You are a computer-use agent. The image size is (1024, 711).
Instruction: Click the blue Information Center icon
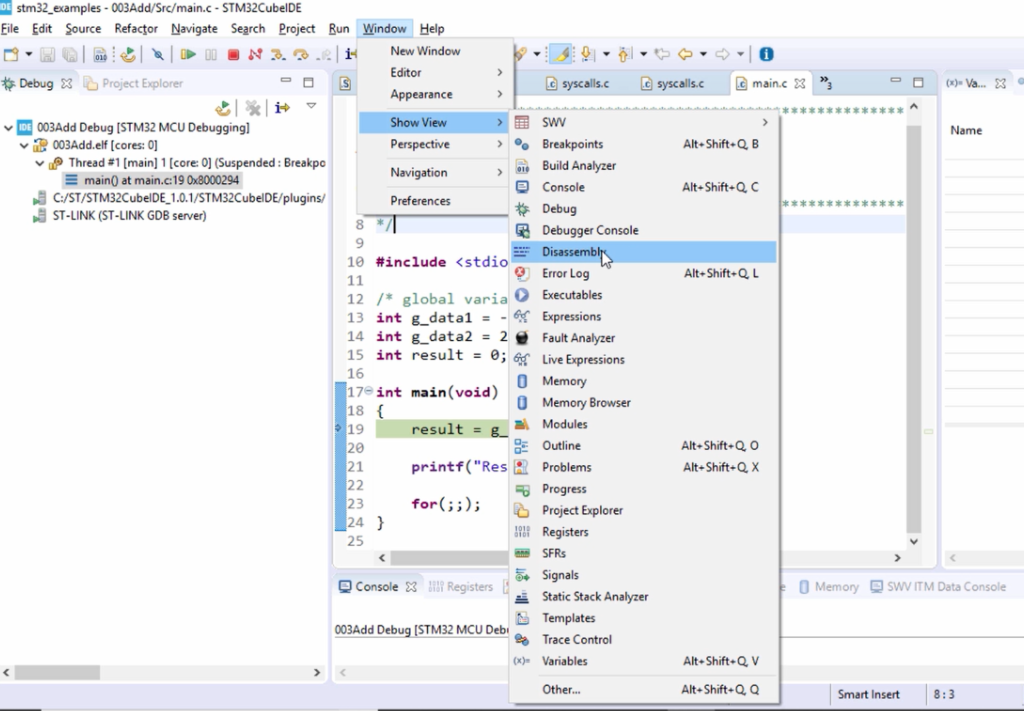(766, 54)
